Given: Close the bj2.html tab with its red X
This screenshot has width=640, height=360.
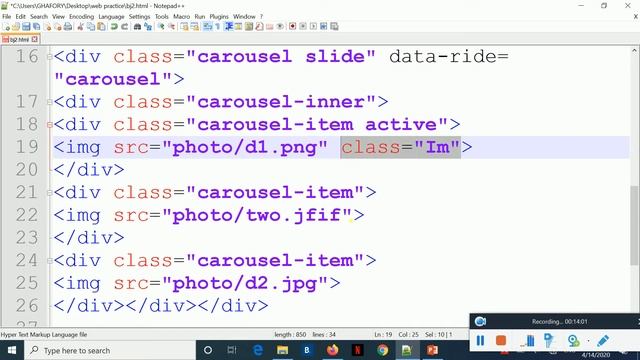Looking at the screenshot, I should point(35,39).
